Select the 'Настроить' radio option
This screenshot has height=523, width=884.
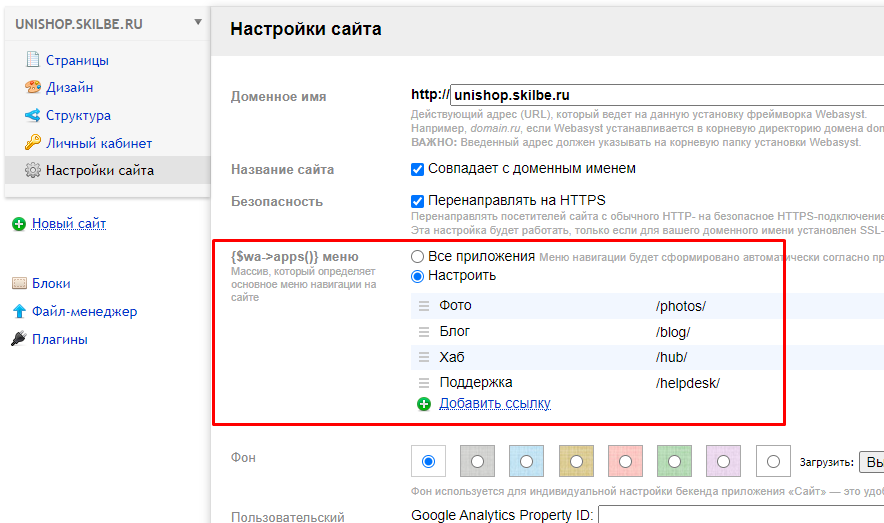(418, 275)
